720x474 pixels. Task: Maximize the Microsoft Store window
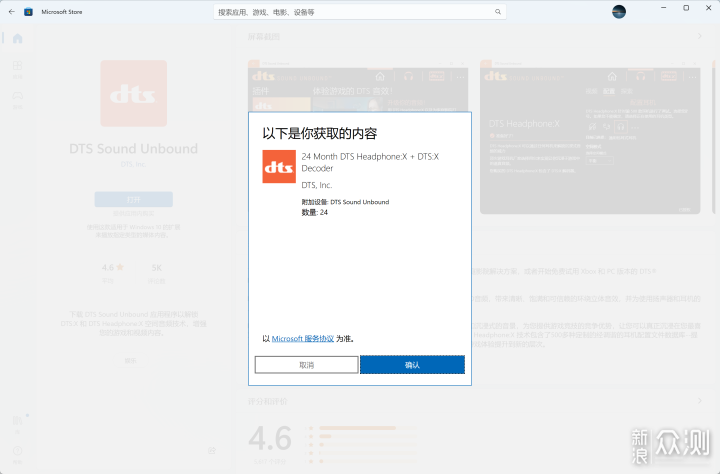tap(686, 8)
